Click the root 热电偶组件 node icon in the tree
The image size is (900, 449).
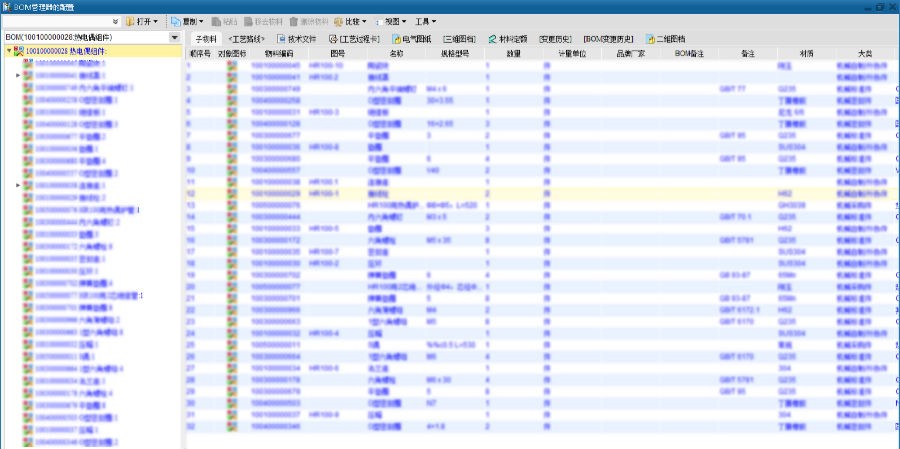[19, 51]
